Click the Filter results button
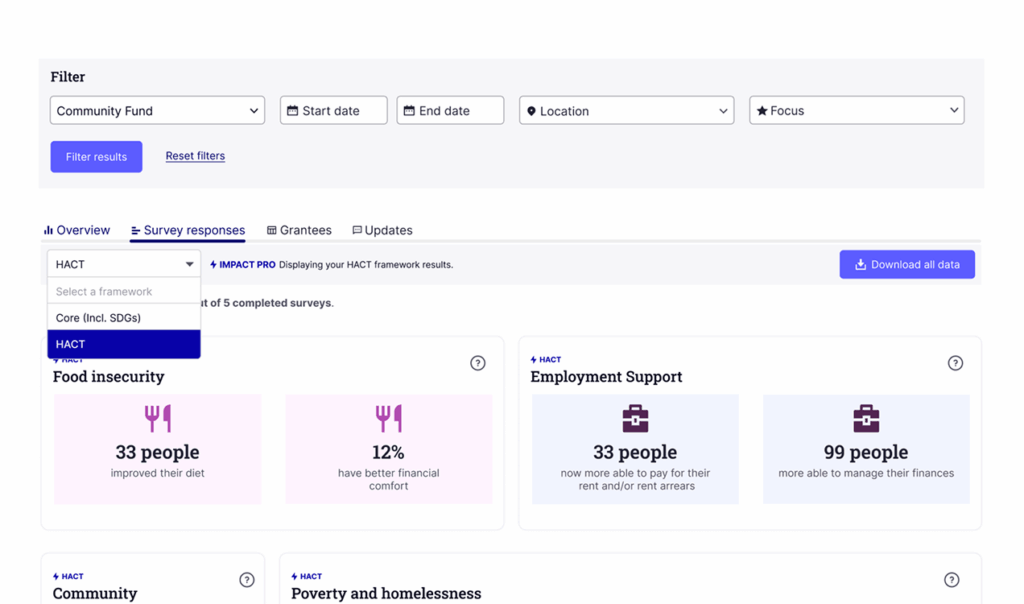Image resolution: width=1024 pixels, height=604 pixels. pyautogui.click(x=96, y=157)
